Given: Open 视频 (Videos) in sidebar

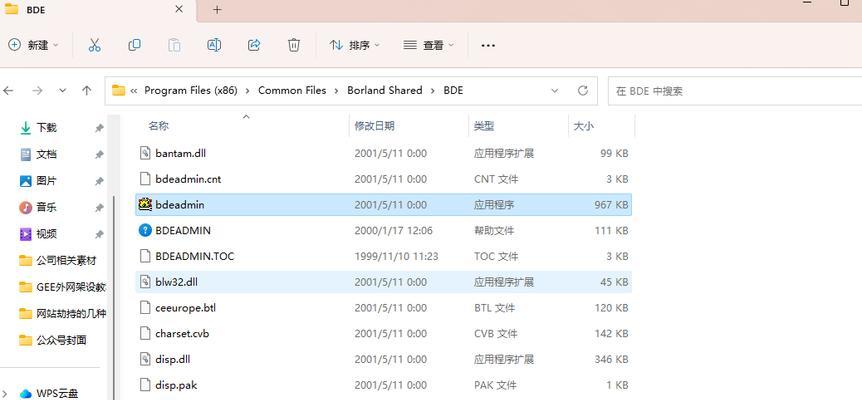Looking at the screenshot, I should 46,234.
